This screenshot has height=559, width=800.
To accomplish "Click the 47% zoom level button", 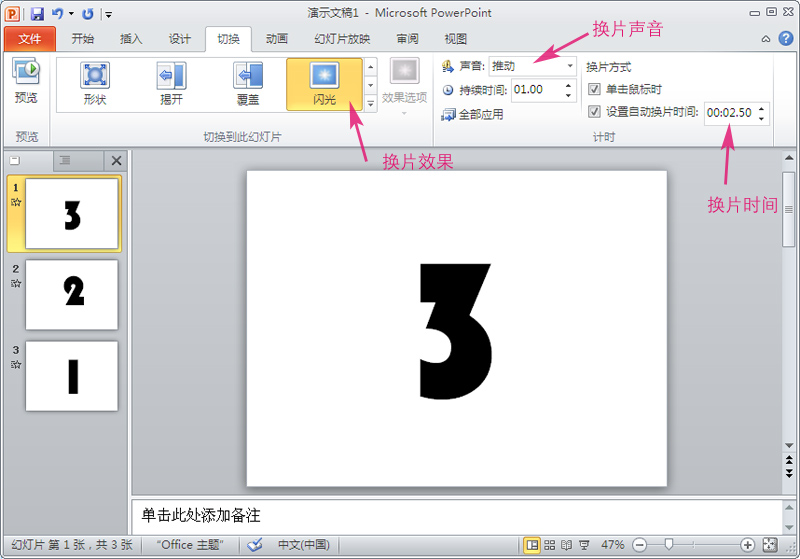I will click(x=612, y=545).
